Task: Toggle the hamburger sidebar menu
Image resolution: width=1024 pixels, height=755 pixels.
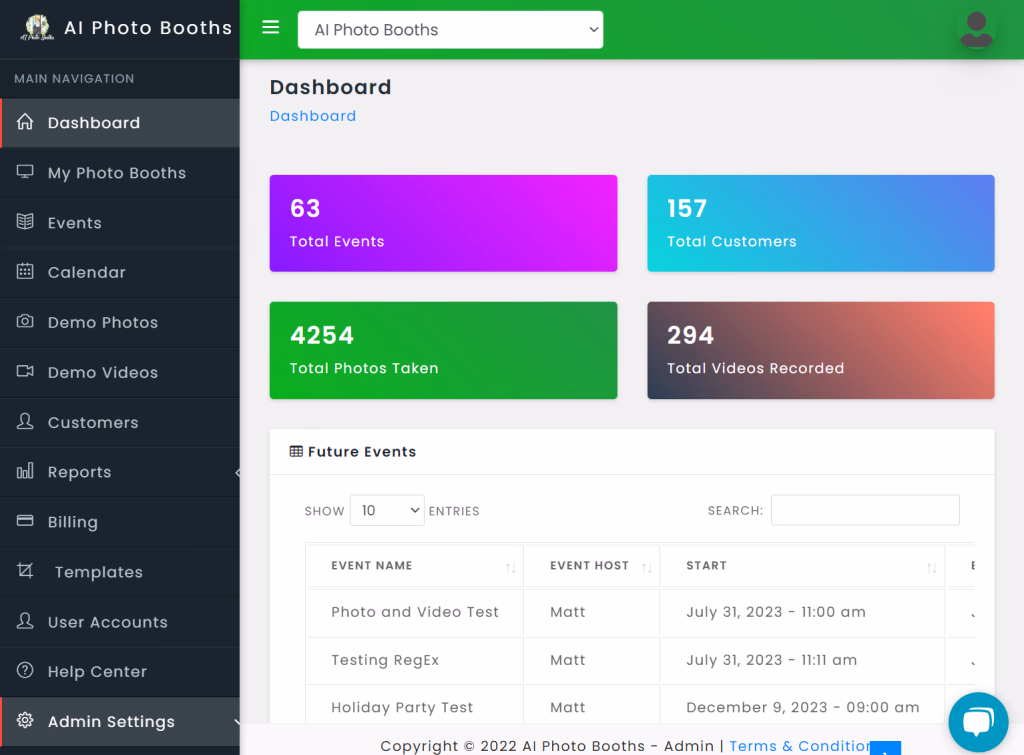Action: pyautogui.click(x=270, y=27)
